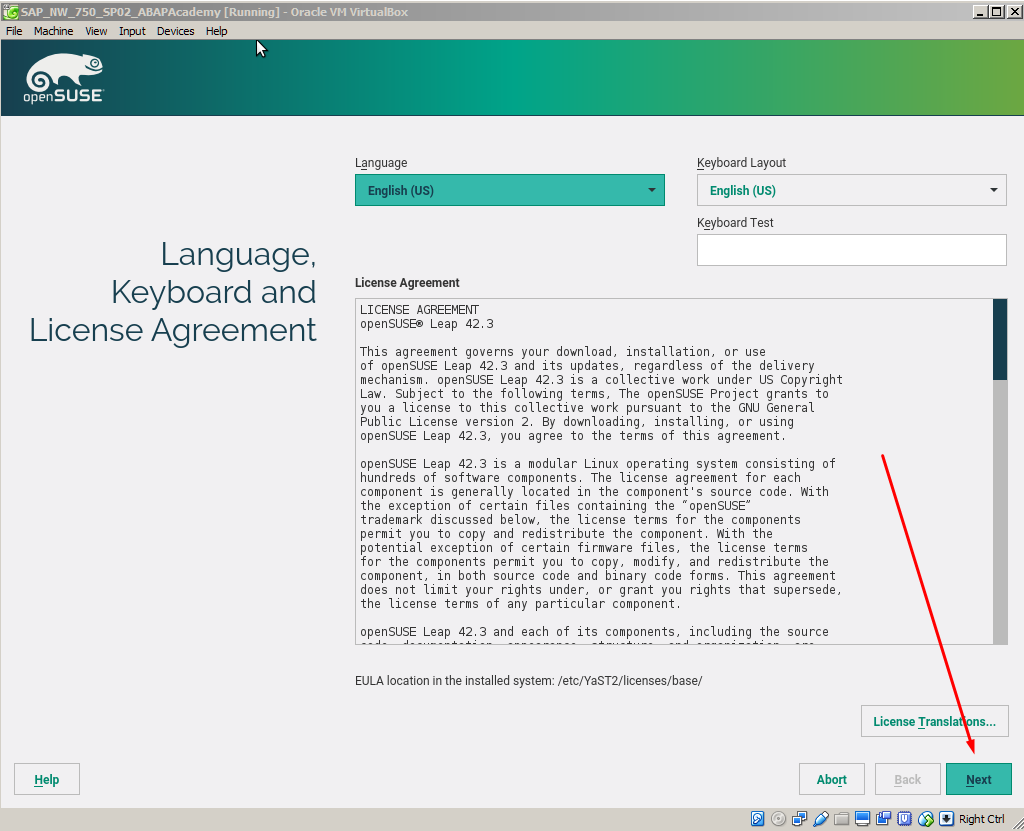Open the Devices menu
This screenshot has height=831, width=1024.
(176, 31)
